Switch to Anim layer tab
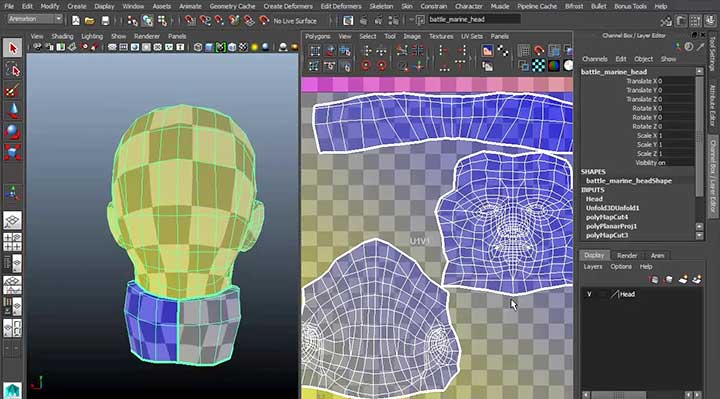The image size is (720, 399). coord(658,256)
